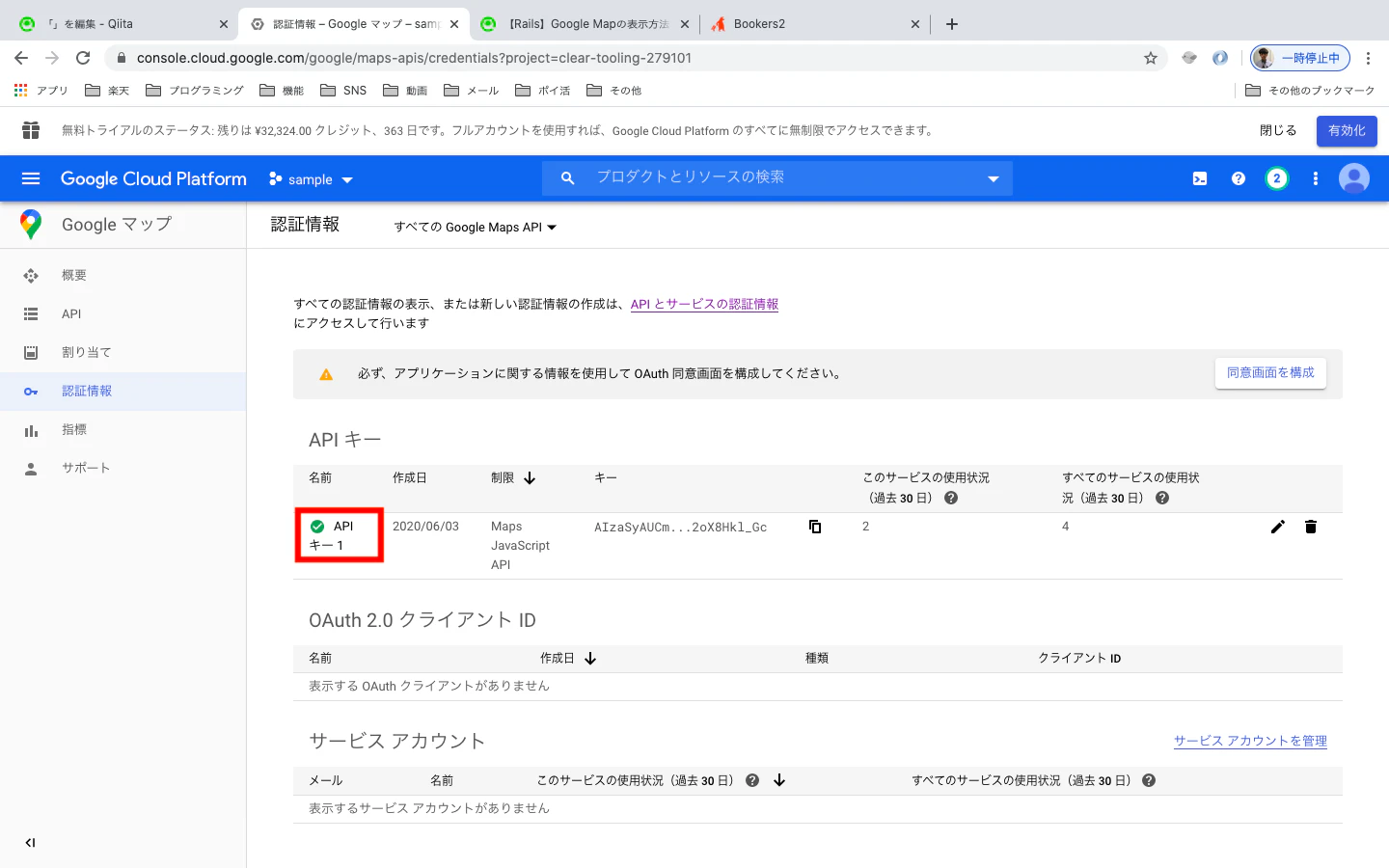This screenshot has height=868, width=1389.
Task: Sort OAuth clients by 作成日 arrow
Action: click(590, 658)
